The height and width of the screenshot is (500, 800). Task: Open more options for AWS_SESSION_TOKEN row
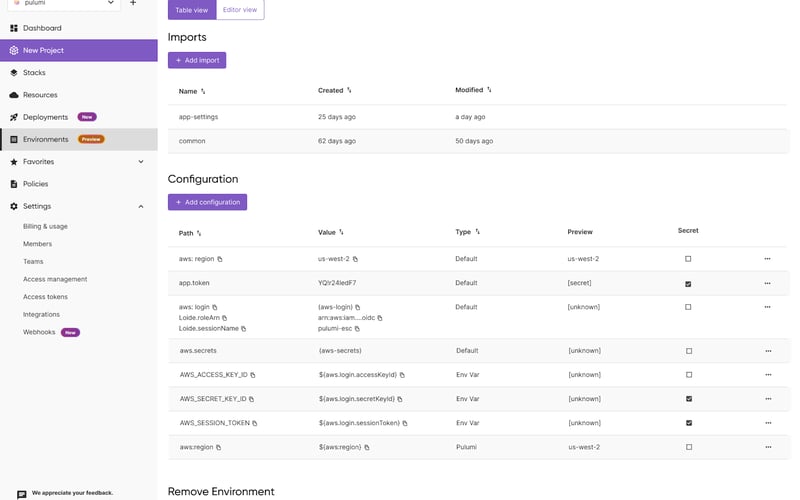pos(768,423)
